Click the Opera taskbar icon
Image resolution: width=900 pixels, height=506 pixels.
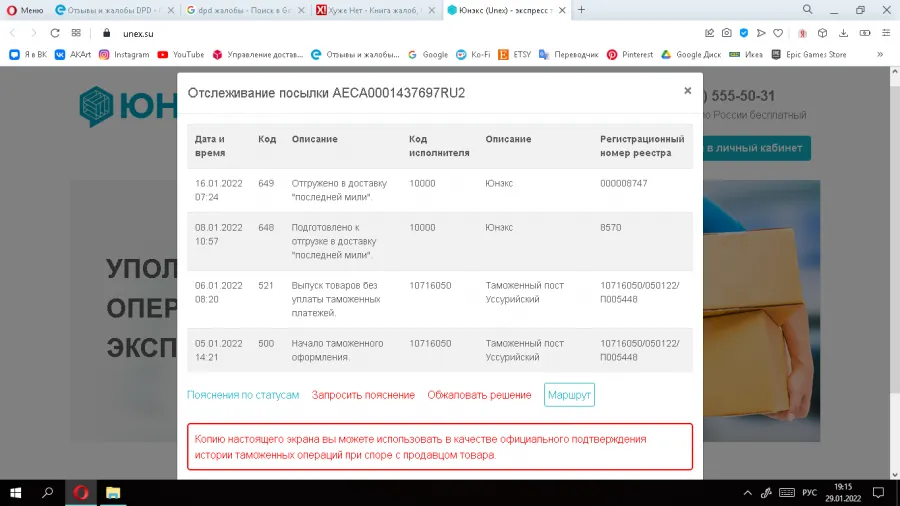coord(81,493)
